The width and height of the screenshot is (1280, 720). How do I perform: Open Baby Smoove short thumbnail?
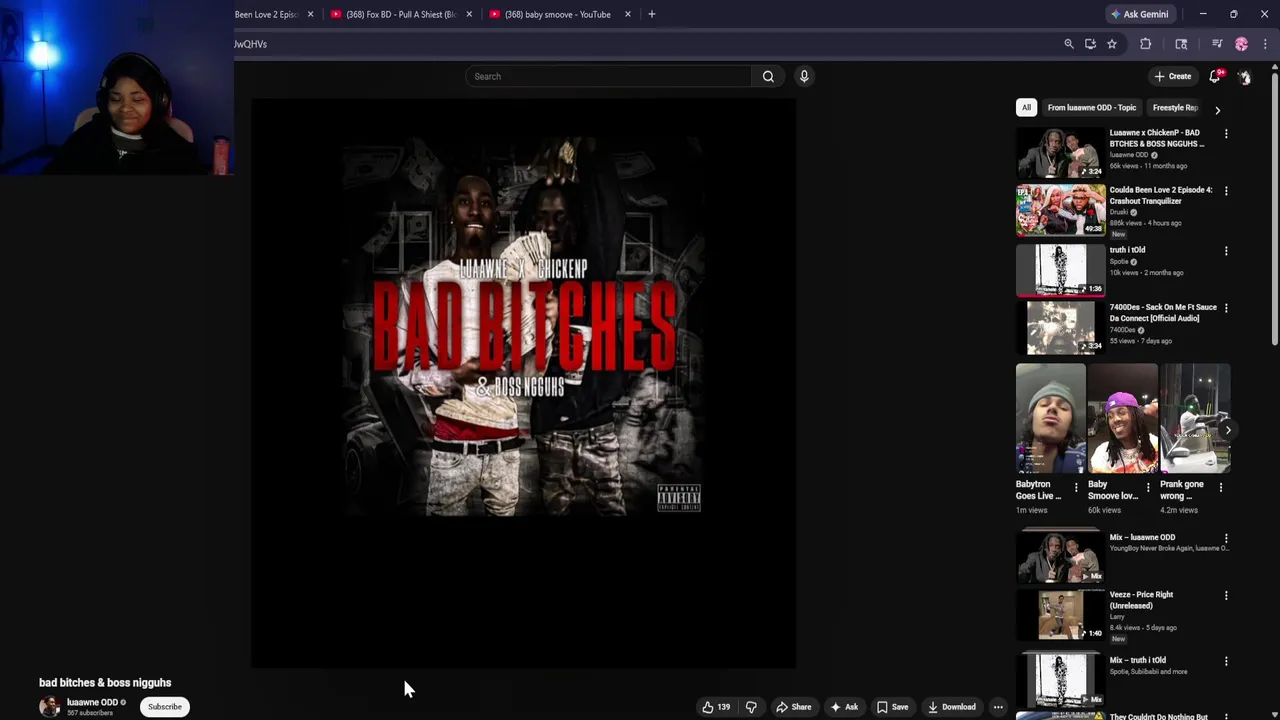[1123, 418]
